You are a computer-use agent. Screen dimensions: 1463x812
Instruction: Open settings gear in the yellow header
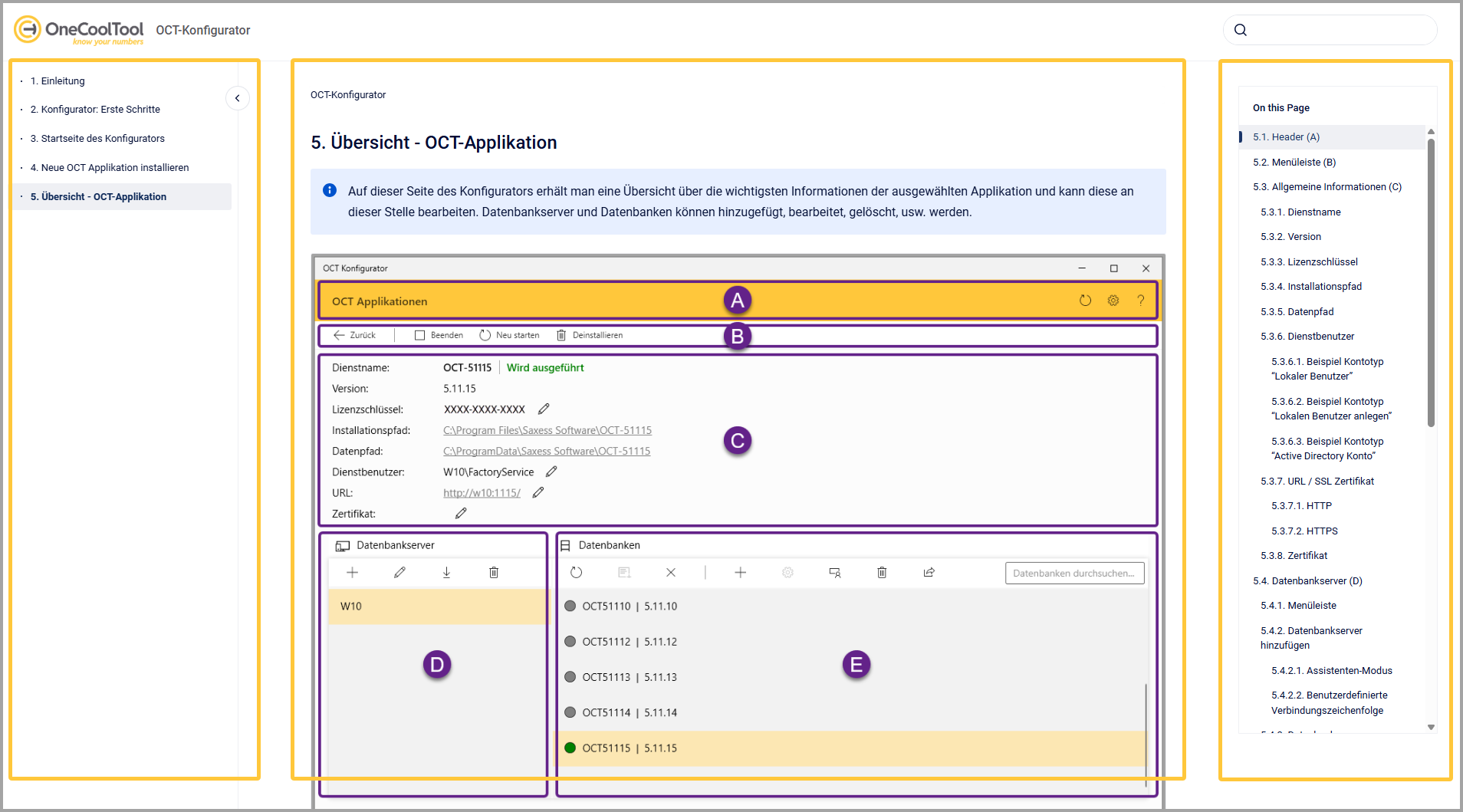point(1113,301)
